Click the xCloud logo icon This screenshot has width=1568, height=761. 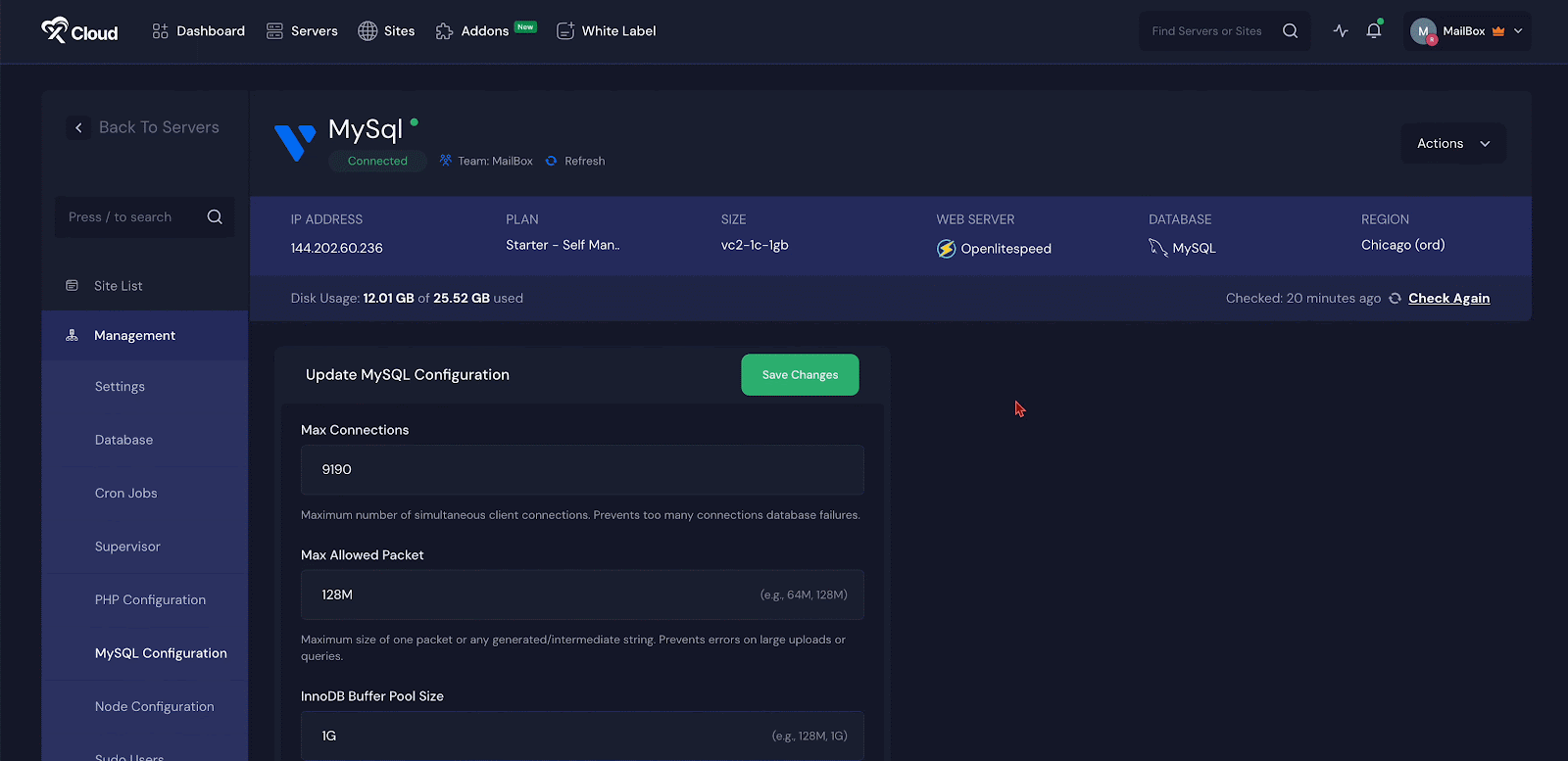pyautogui.click(x=55, y=30)
